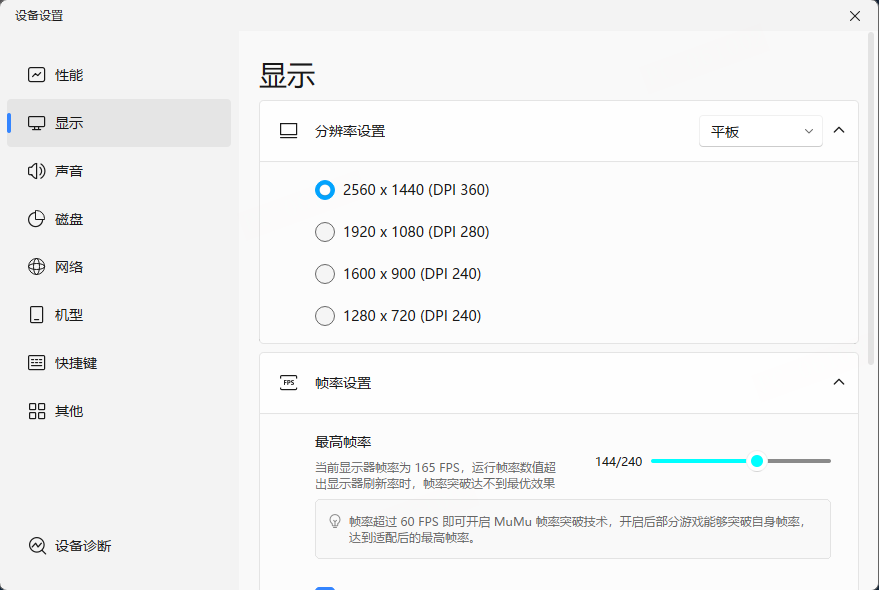Open the 平板 device type dropdown
This screenshot has width=879, height=590.
pos(760,131)
